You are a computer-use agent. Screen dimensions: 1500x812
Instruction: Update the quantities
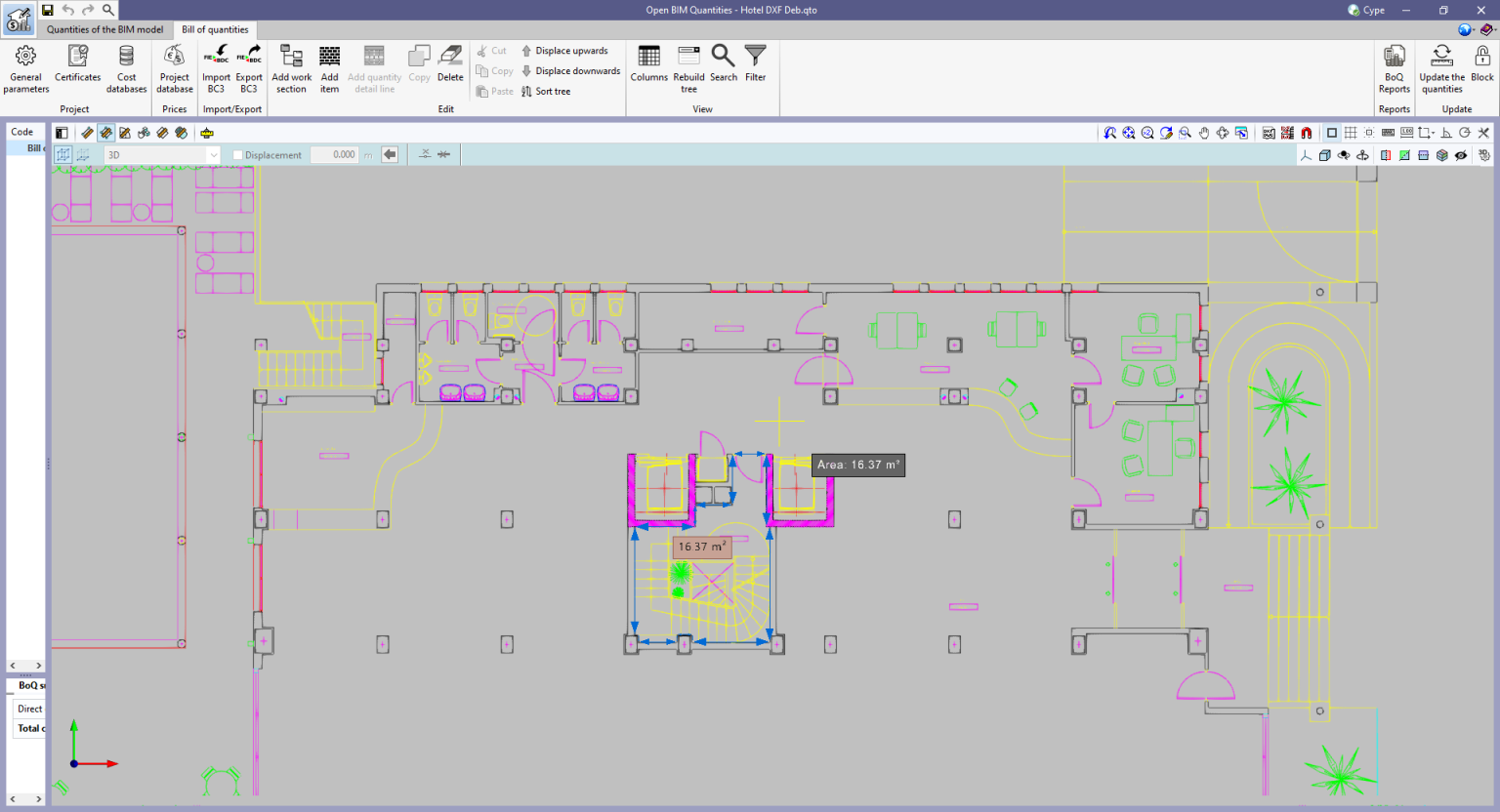coord(1441,68)
